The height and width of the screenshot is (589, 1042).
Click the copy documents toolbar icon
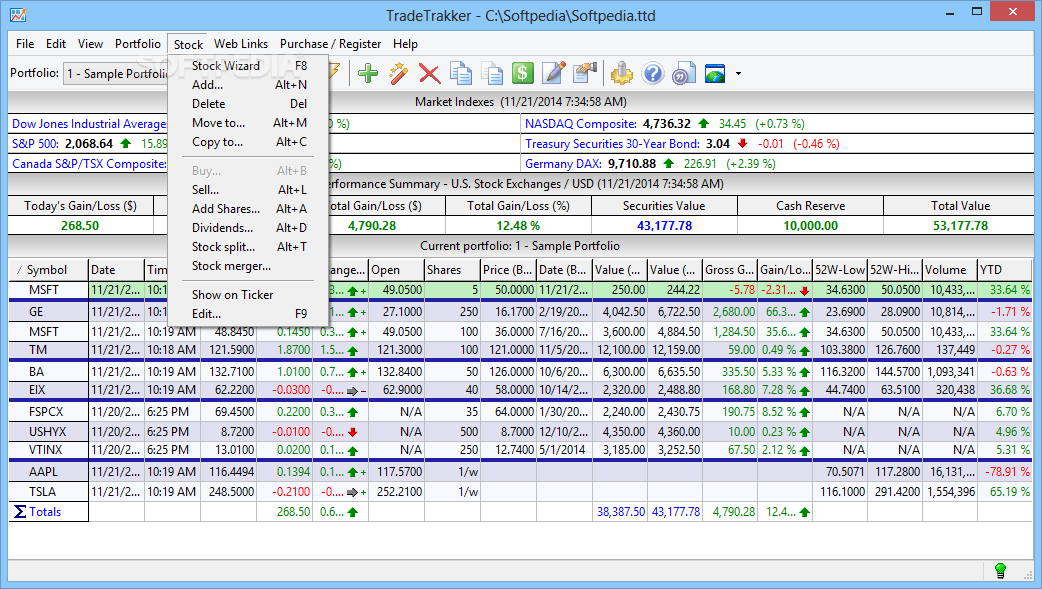461,73
